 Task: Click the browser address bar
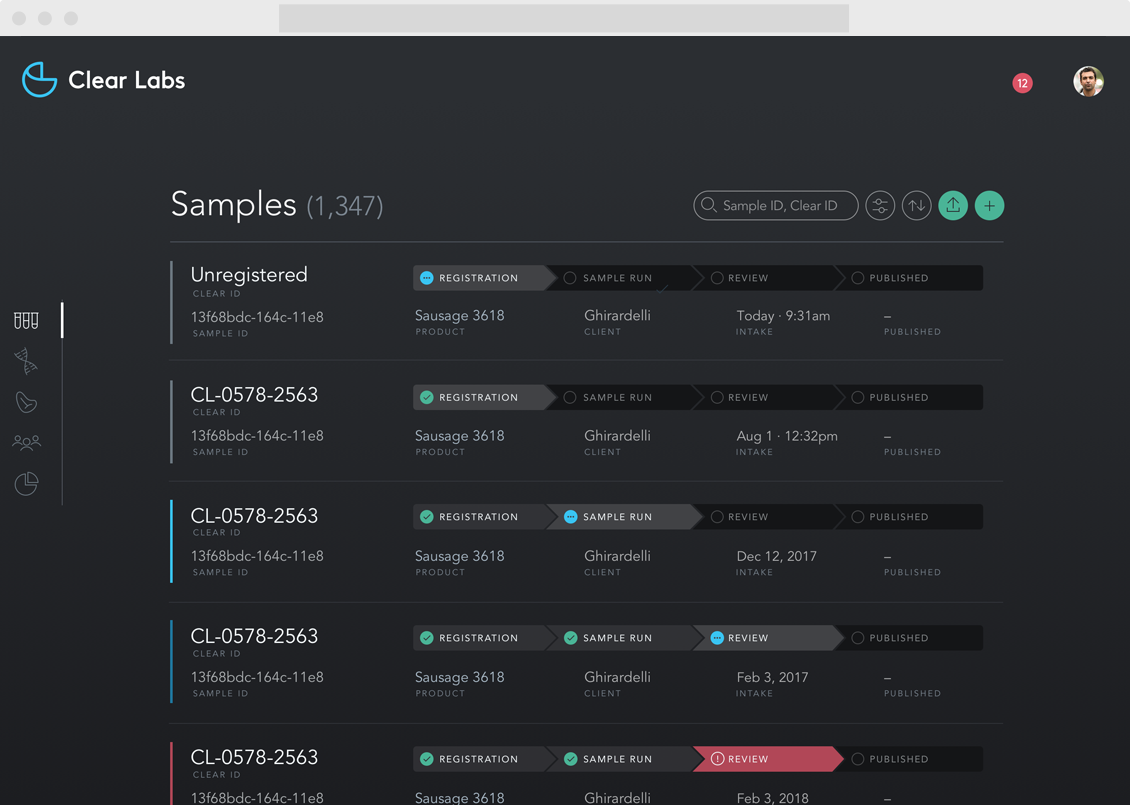564,18
